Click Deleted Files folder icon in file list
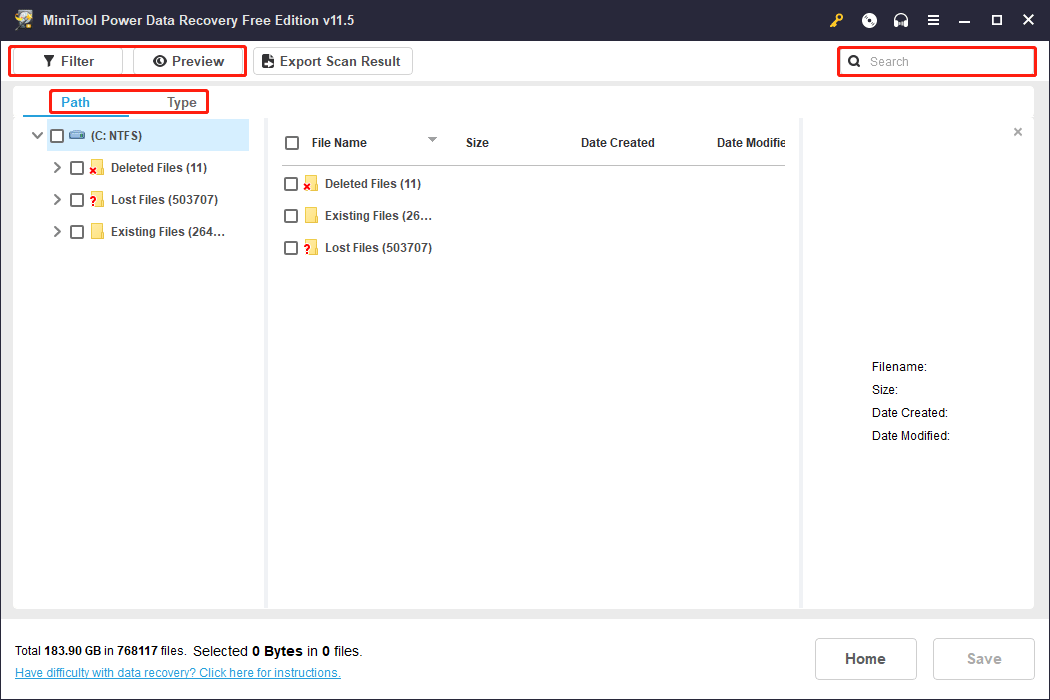Screen dimensions: 1050x700 pos(310,184)
